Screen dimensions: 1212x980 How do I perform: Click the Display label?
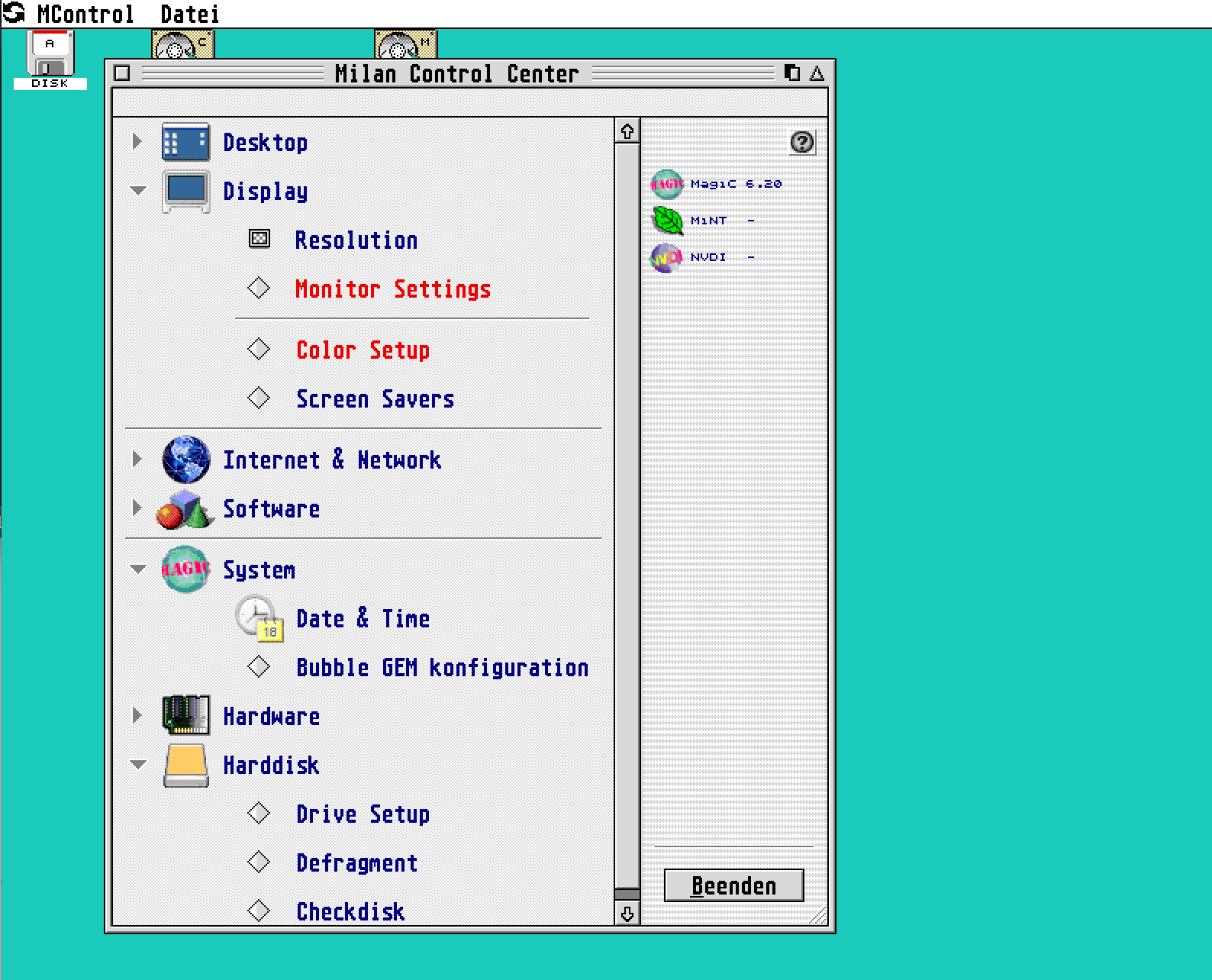(265, 192)
